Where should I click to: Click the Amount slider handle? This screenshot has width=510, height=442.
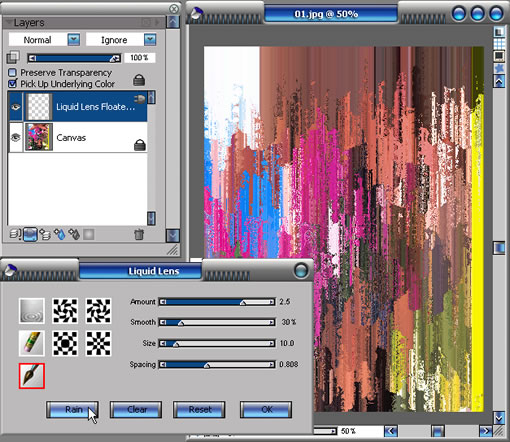point(243,302)
